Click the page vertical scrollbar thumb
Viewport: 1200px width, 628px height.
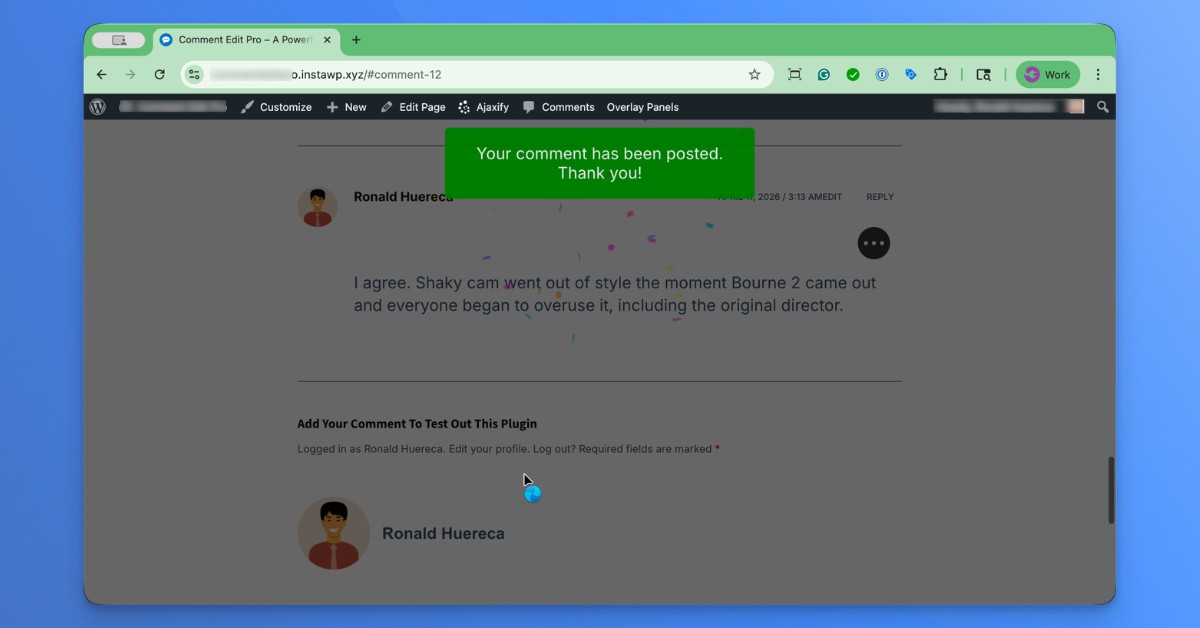[1110, 490]
